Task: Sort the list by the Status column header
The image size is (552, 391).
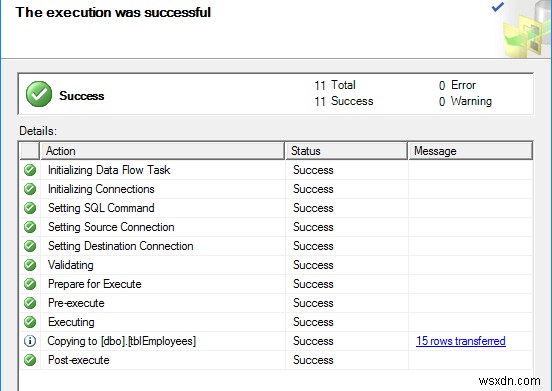Action: pyautogui.click(x=346, y=151)
